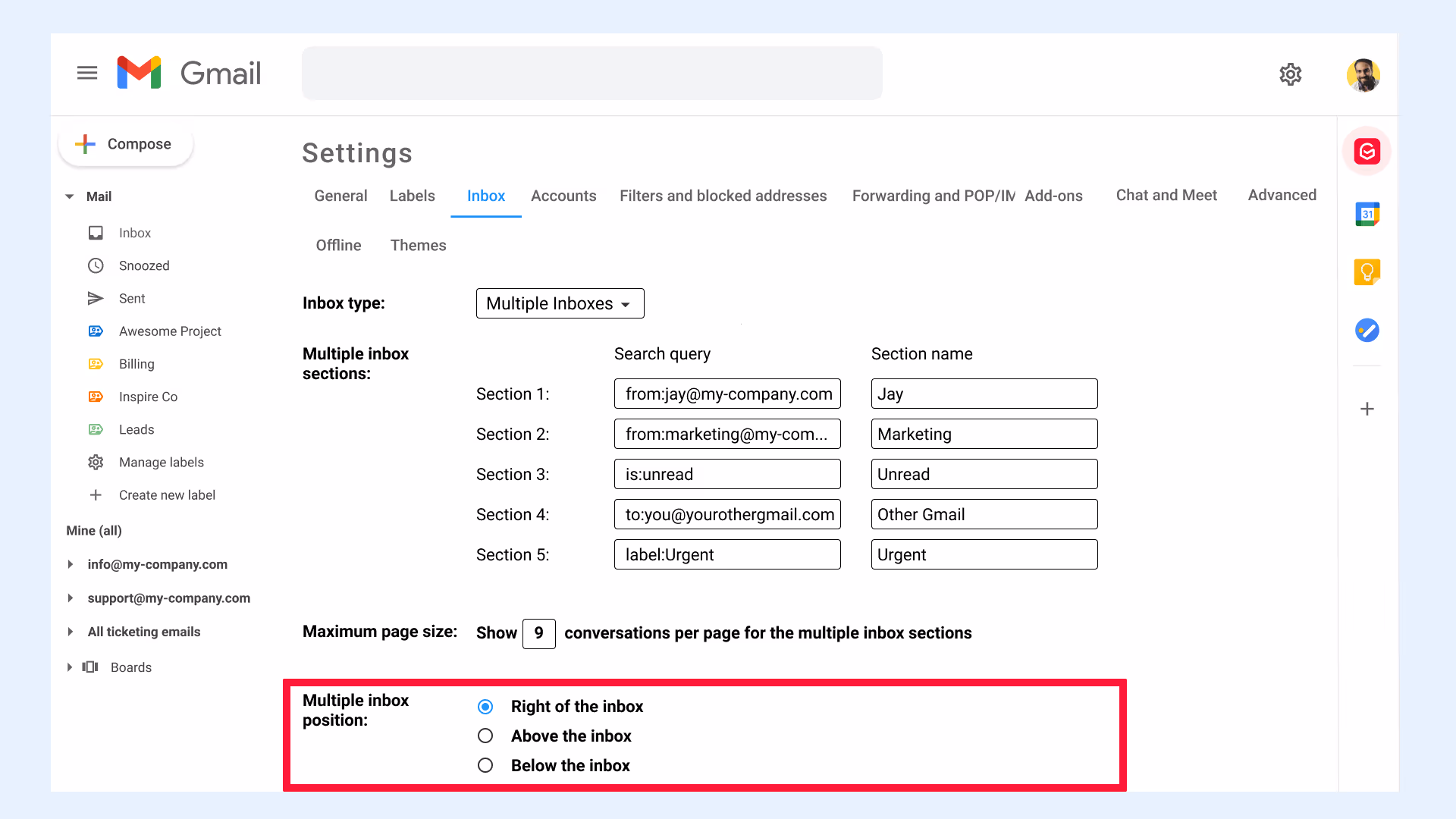The width and height of the screenshot is (1456, 819).
Task: Click the Inbox tray icon
Action: pyautogui.click(x=96, y=233)
